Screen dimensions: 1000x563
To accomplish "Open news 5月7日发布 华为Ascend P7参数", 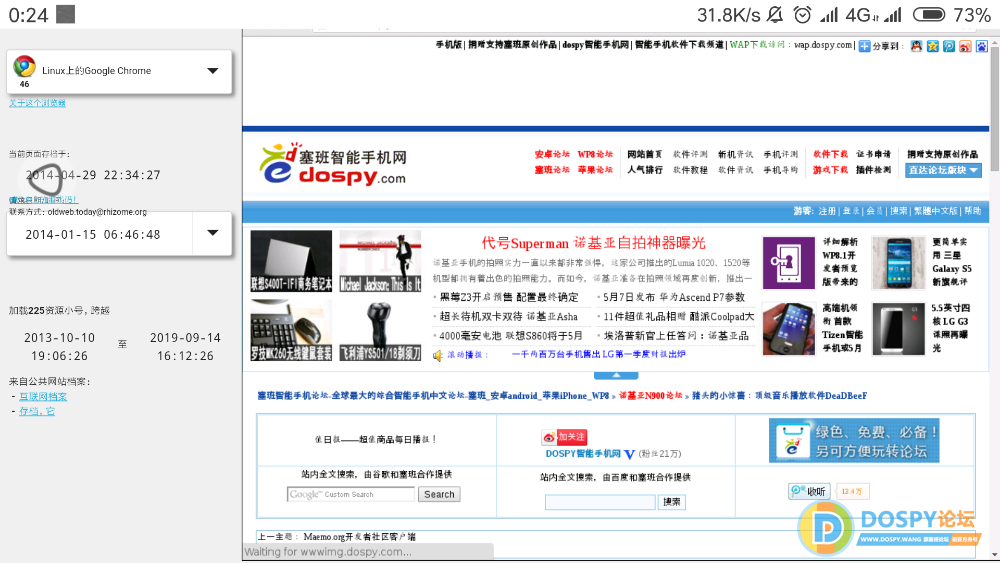I will 674,297.
